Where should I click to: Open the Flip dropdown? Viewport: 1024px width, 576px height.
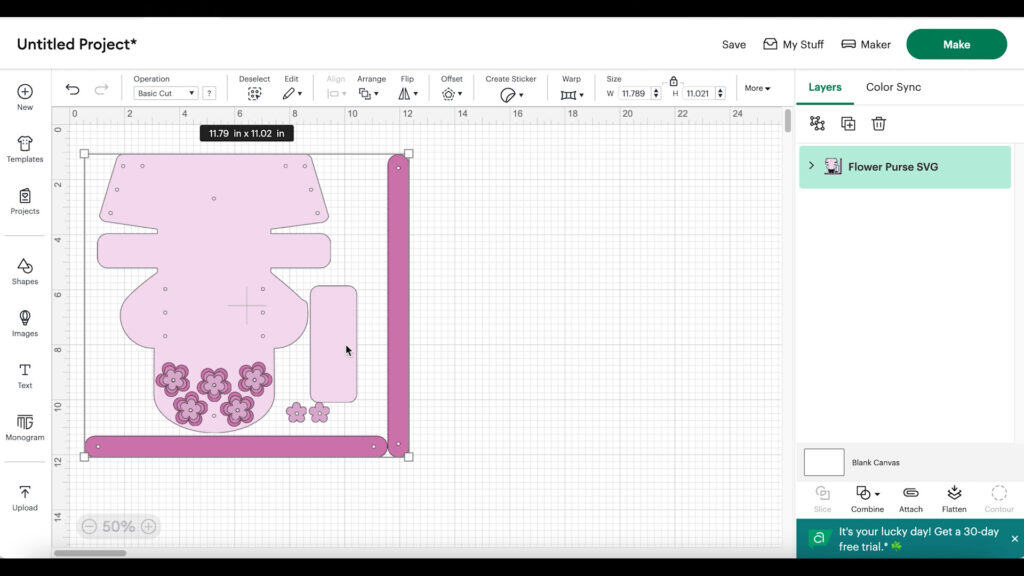coord(408,94)
